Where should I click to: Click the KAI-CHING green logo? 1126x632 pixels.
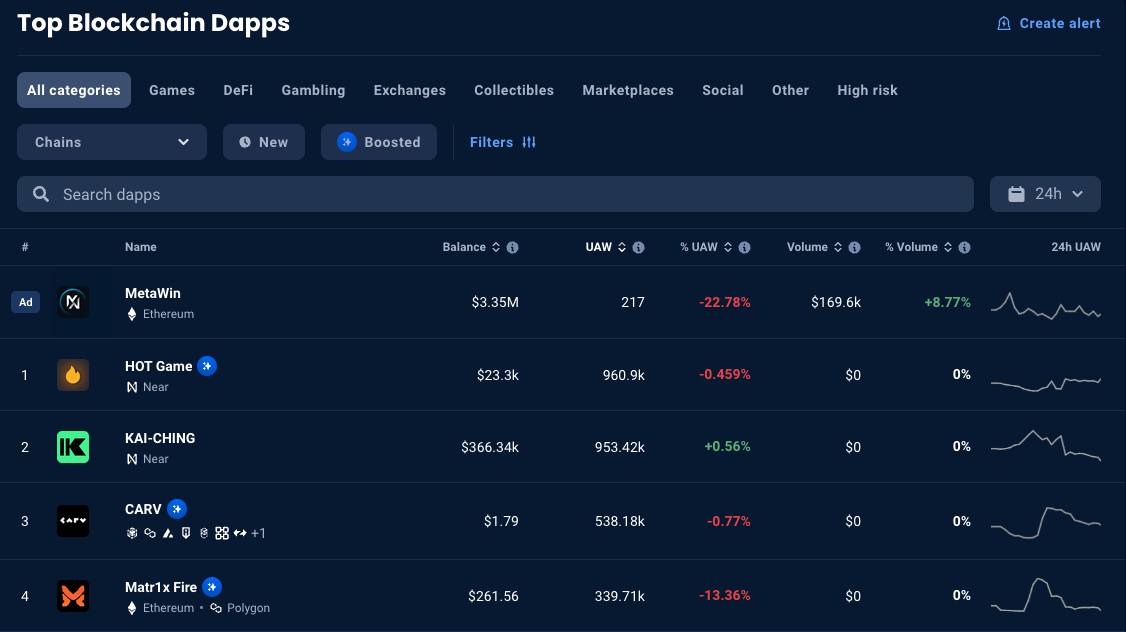pos(73,447)
